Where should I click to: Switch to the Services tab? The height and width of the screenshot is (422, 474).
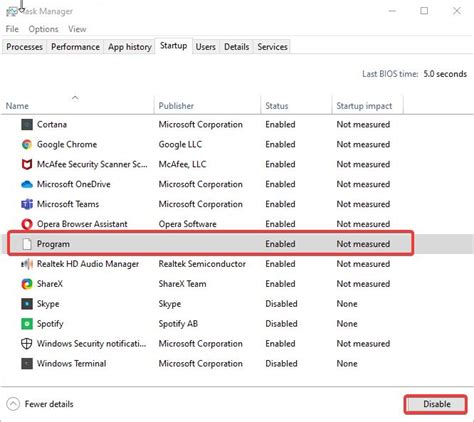[x=272, y=47]
